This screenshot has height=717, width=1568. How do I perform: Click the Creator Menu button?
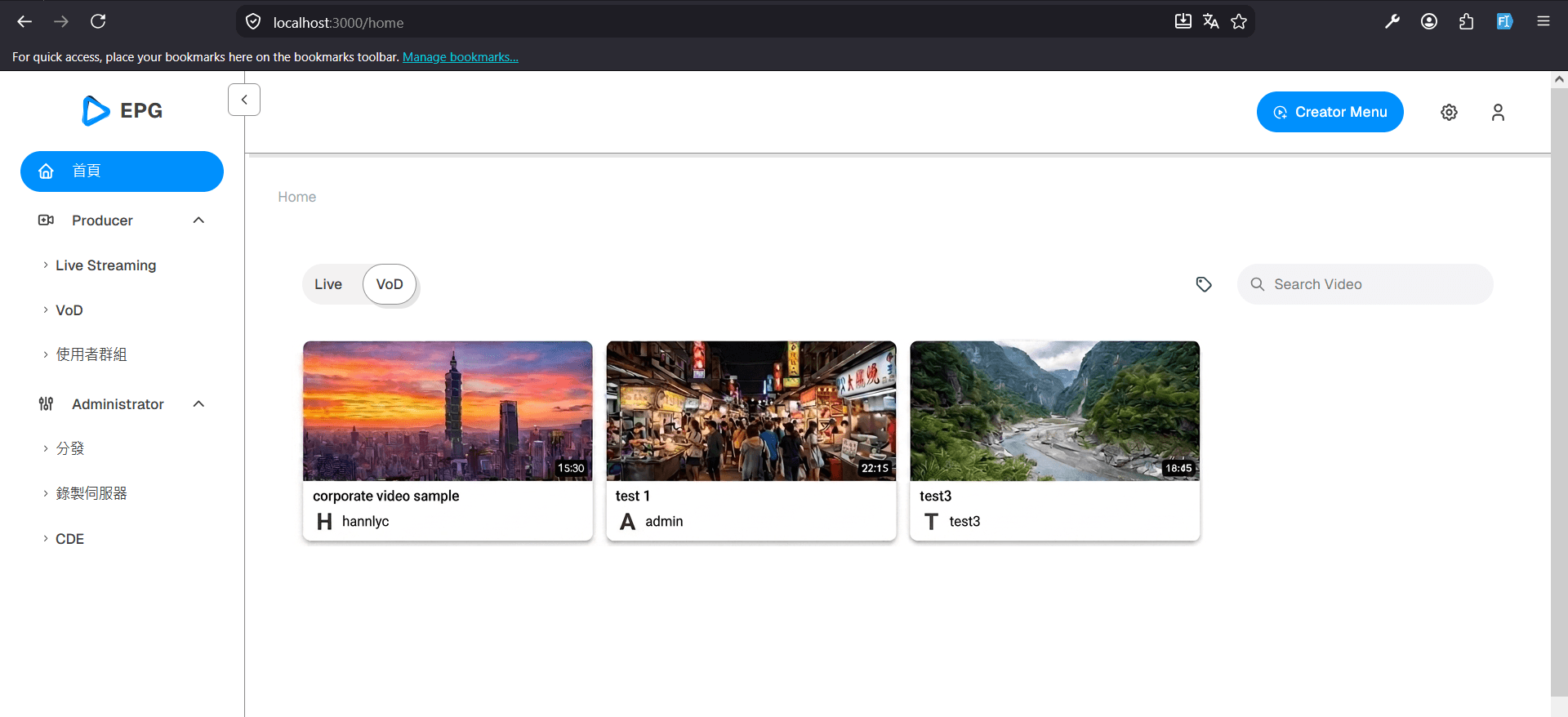[1330, 112]
